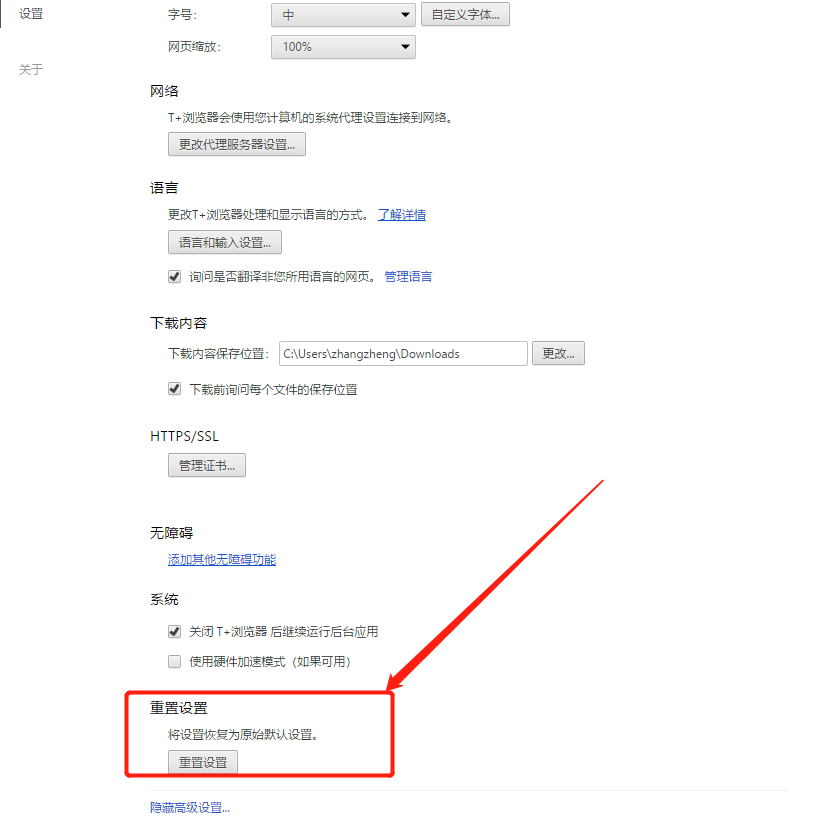Open the 了解详情 link
The width and height of the screenshot is (819, 833).
[402, 215]
